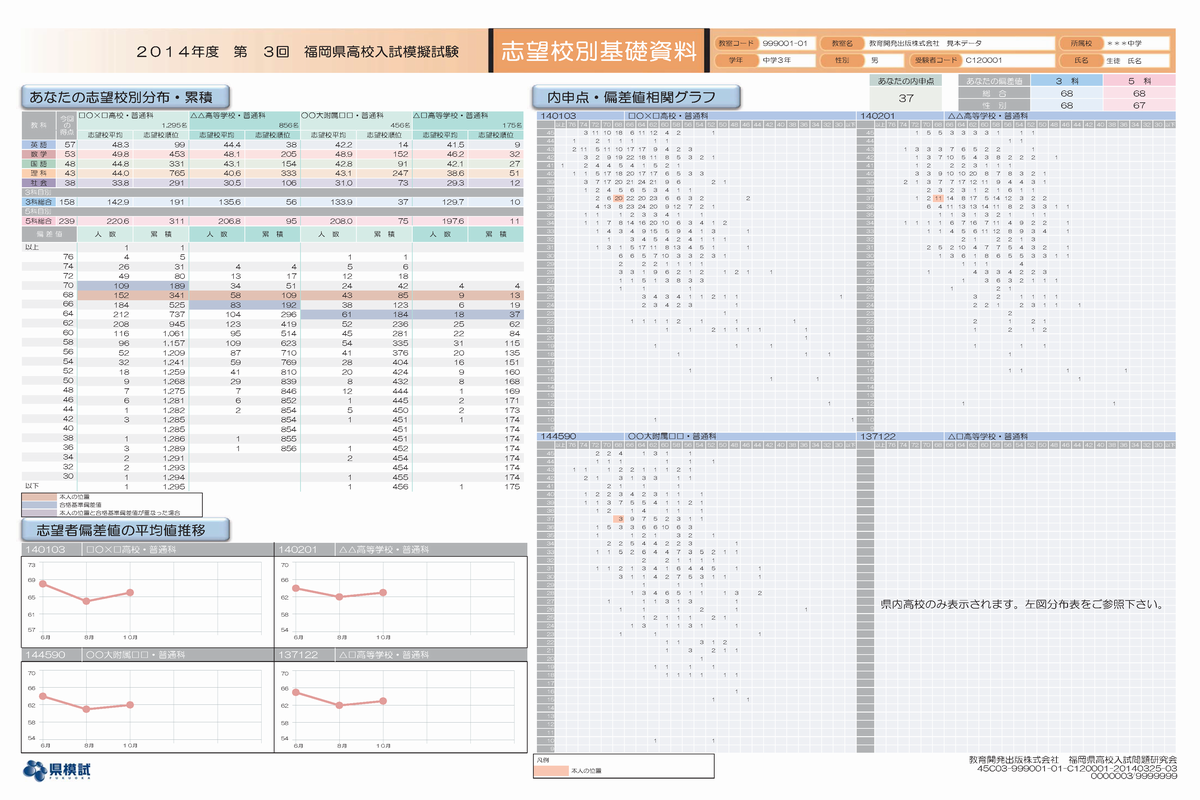Click the 所属校 field in the header
Viewport: 1200px width, 800px height.
click(1137, 44)
